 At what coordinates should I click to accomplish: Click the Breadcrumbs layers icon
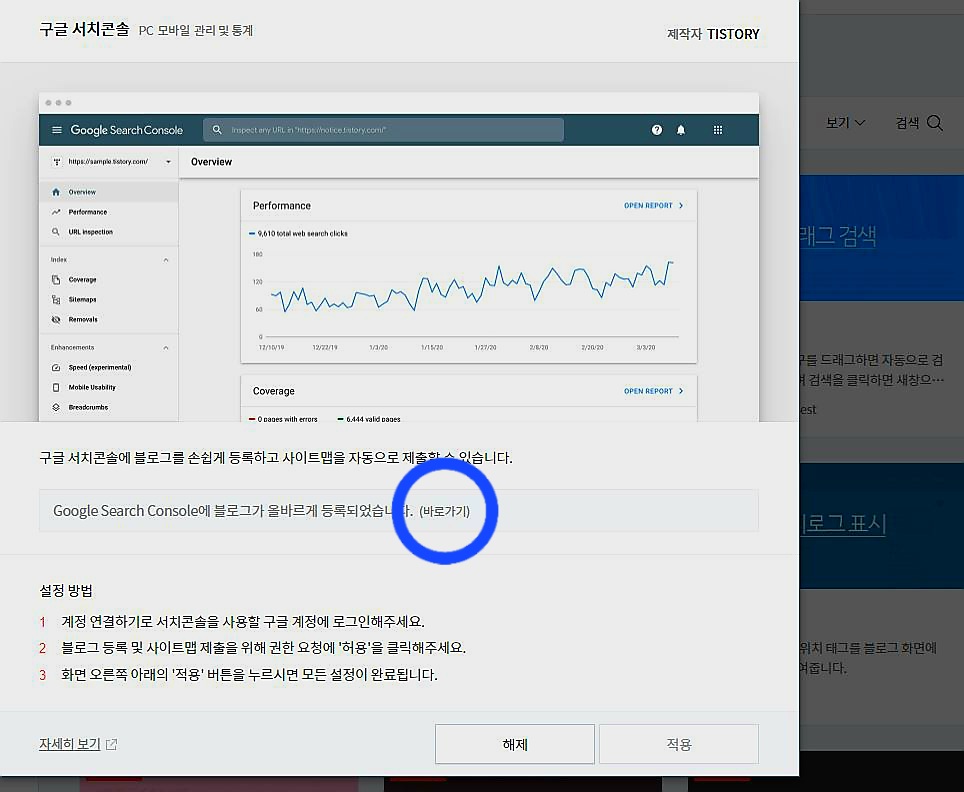[x=56, y=407]
